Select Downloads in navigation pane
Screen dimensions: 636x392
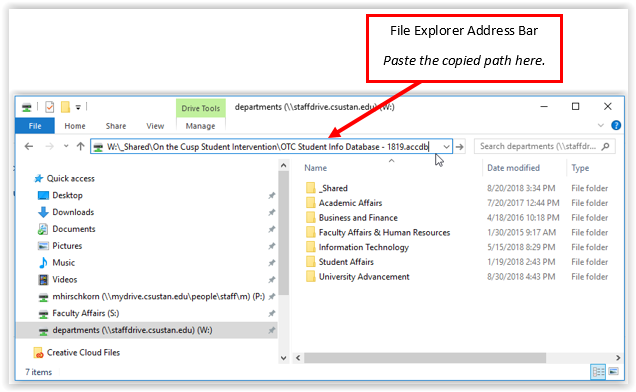pyautogui.click(x=73, y=212)
